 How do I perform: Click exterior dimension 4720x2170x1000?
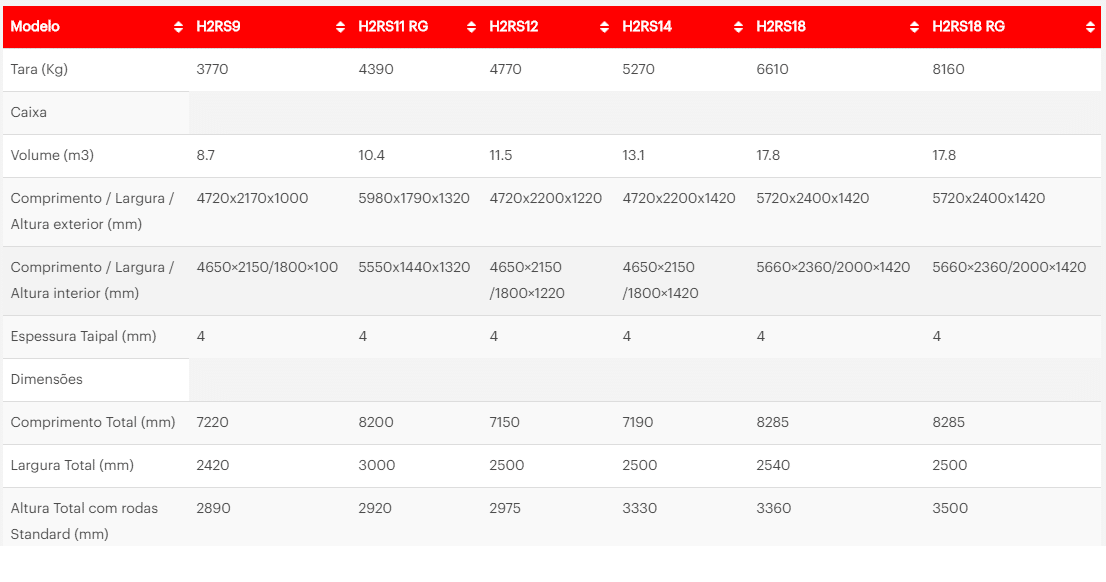pyautogui.click(x=252, y=198)
